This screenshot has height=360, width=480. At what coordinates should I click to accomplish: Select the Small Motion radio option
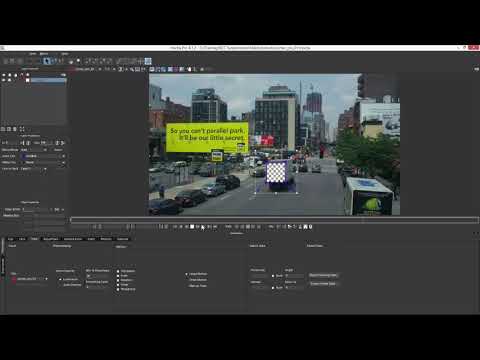tap(187, 280)
